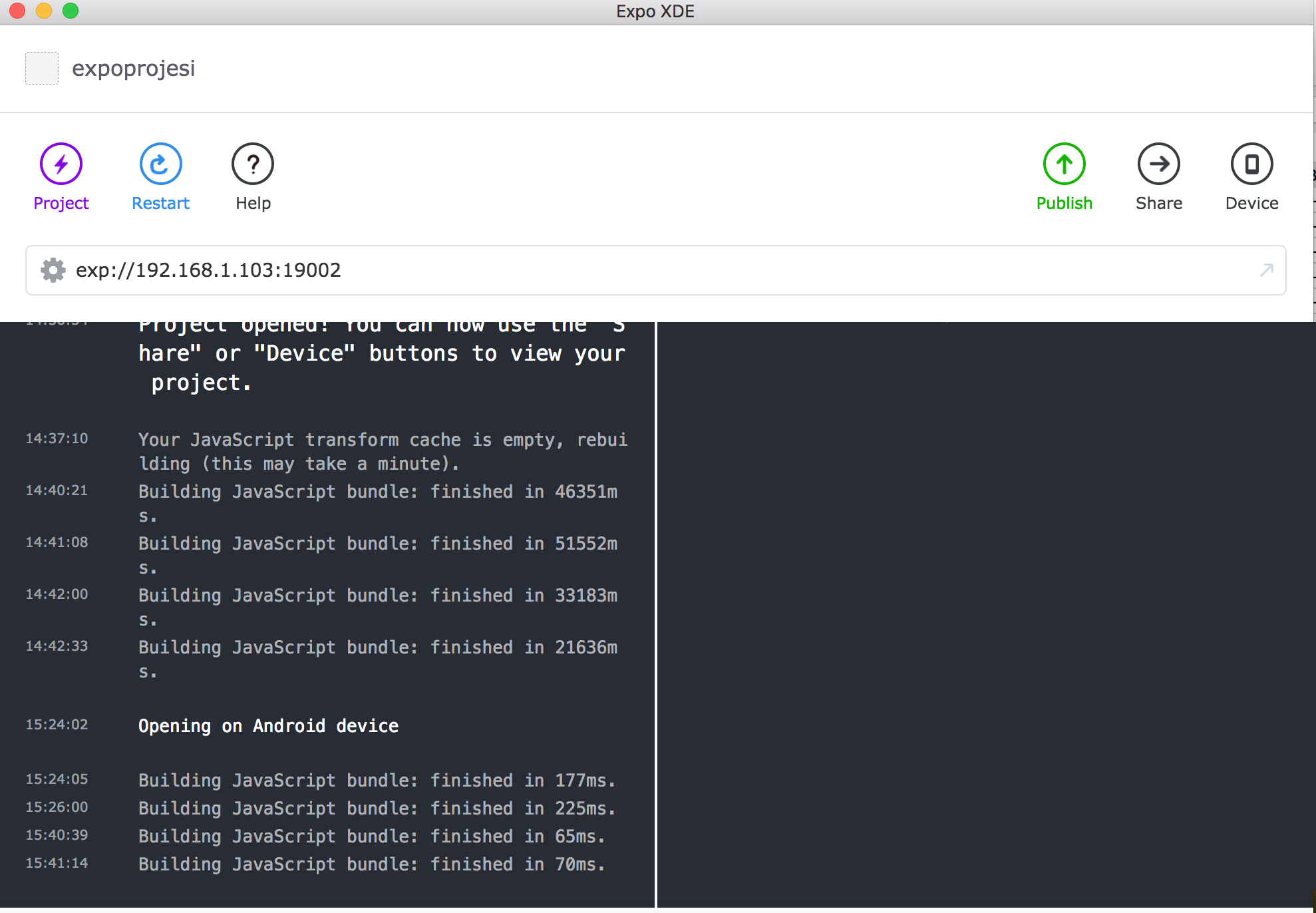This screenshot has width=1316, height=913.
Task: Click the 'JavaScript transform cache is empty' message
Action: [383, 451]
